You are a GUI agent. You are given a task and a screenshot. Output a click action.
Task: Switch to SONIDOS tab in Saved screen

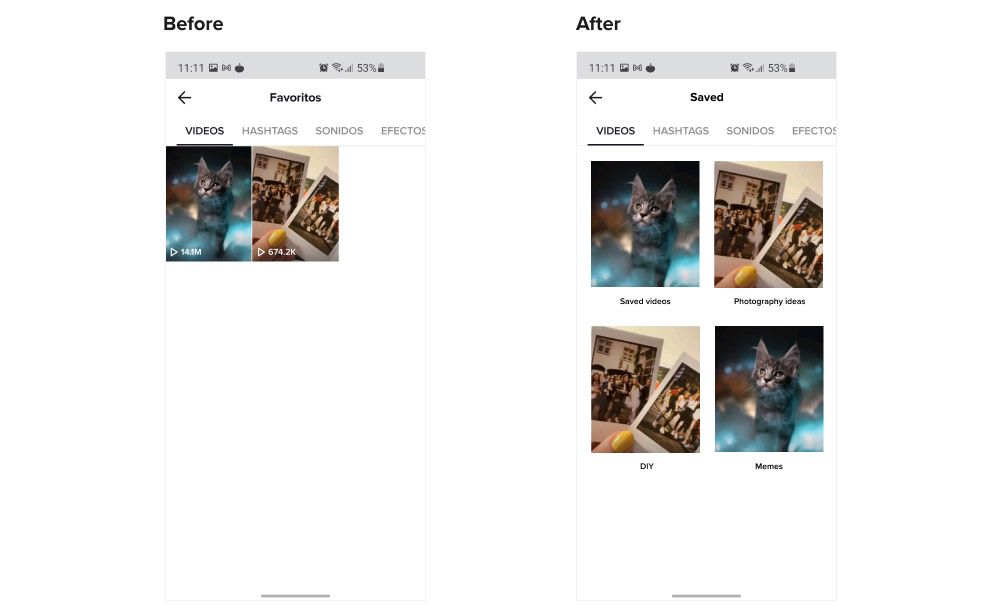click(x=750, y=131)
